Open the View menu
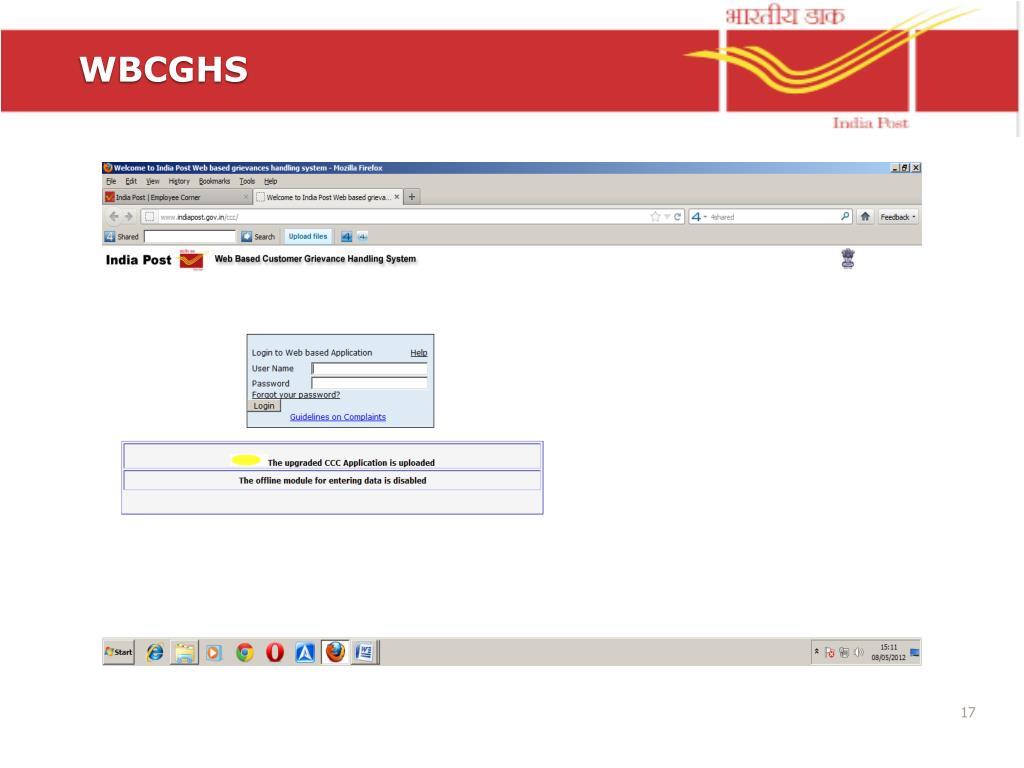This screenshot has width=1024, height=768. (x=153, y=182)
